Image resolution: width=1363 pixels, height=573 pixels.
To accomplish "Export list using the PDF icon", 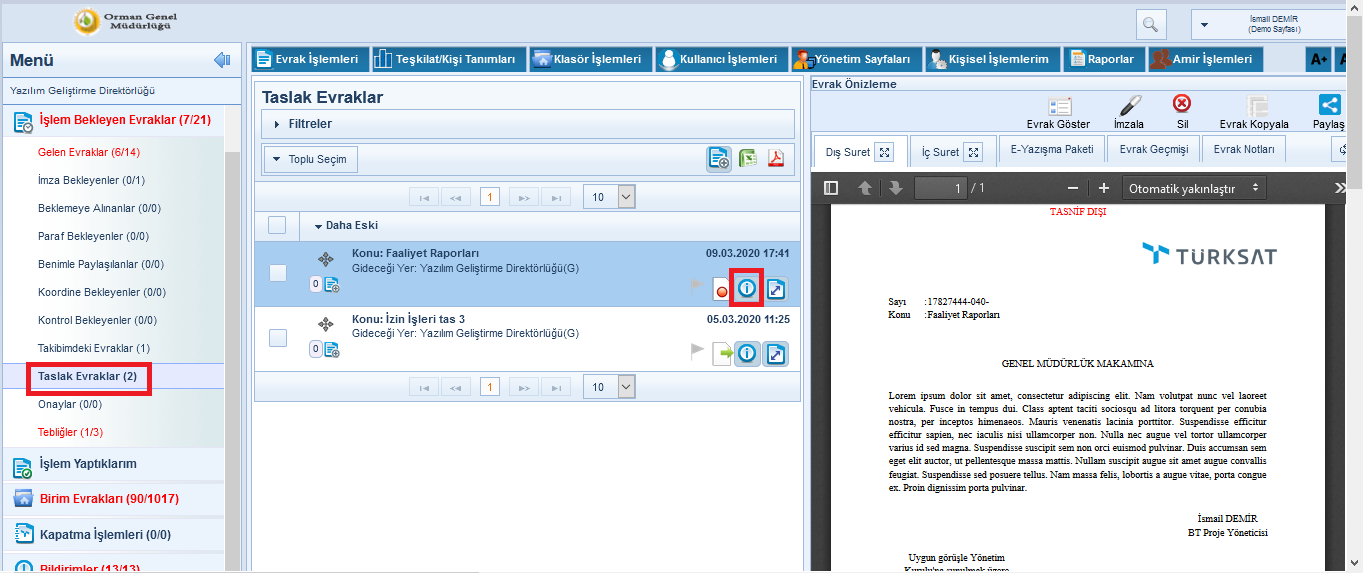I will pos(775,158).
